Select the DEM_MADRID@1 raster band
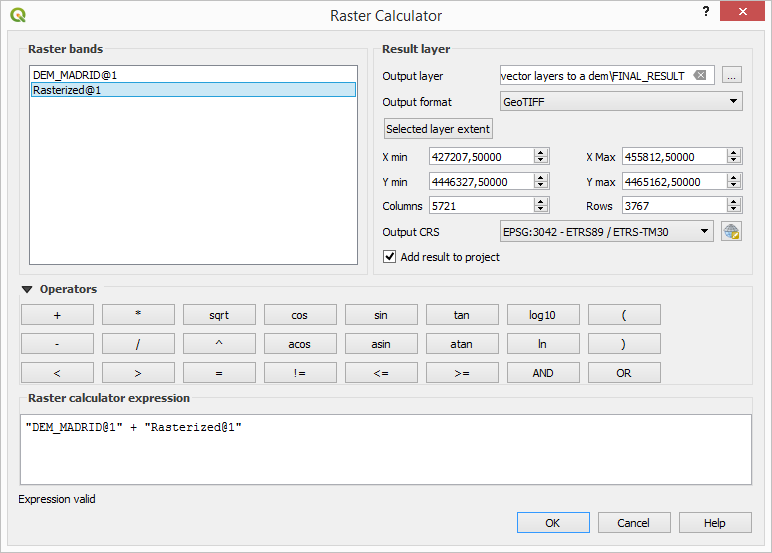 click(75, 75)
